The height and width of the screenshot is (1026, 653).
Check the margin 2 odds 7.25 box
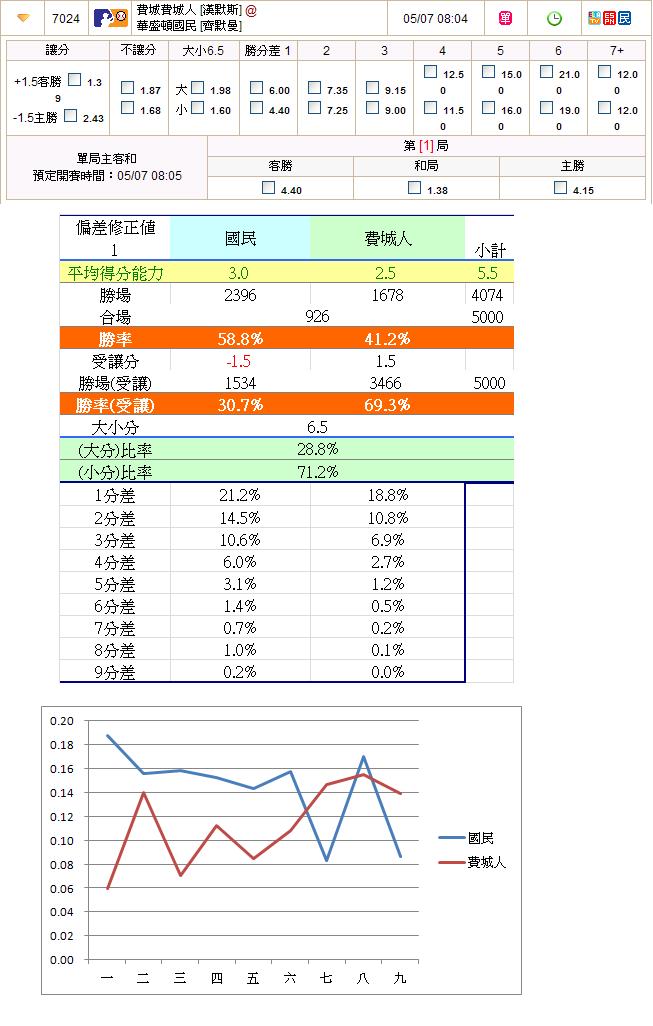coord(315,107)
